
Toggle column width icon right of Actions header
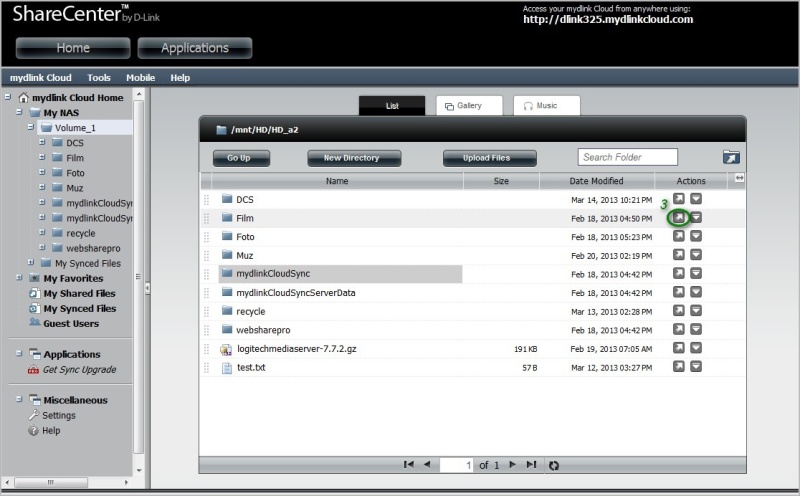pyautogui.click(x=739, y=178)
